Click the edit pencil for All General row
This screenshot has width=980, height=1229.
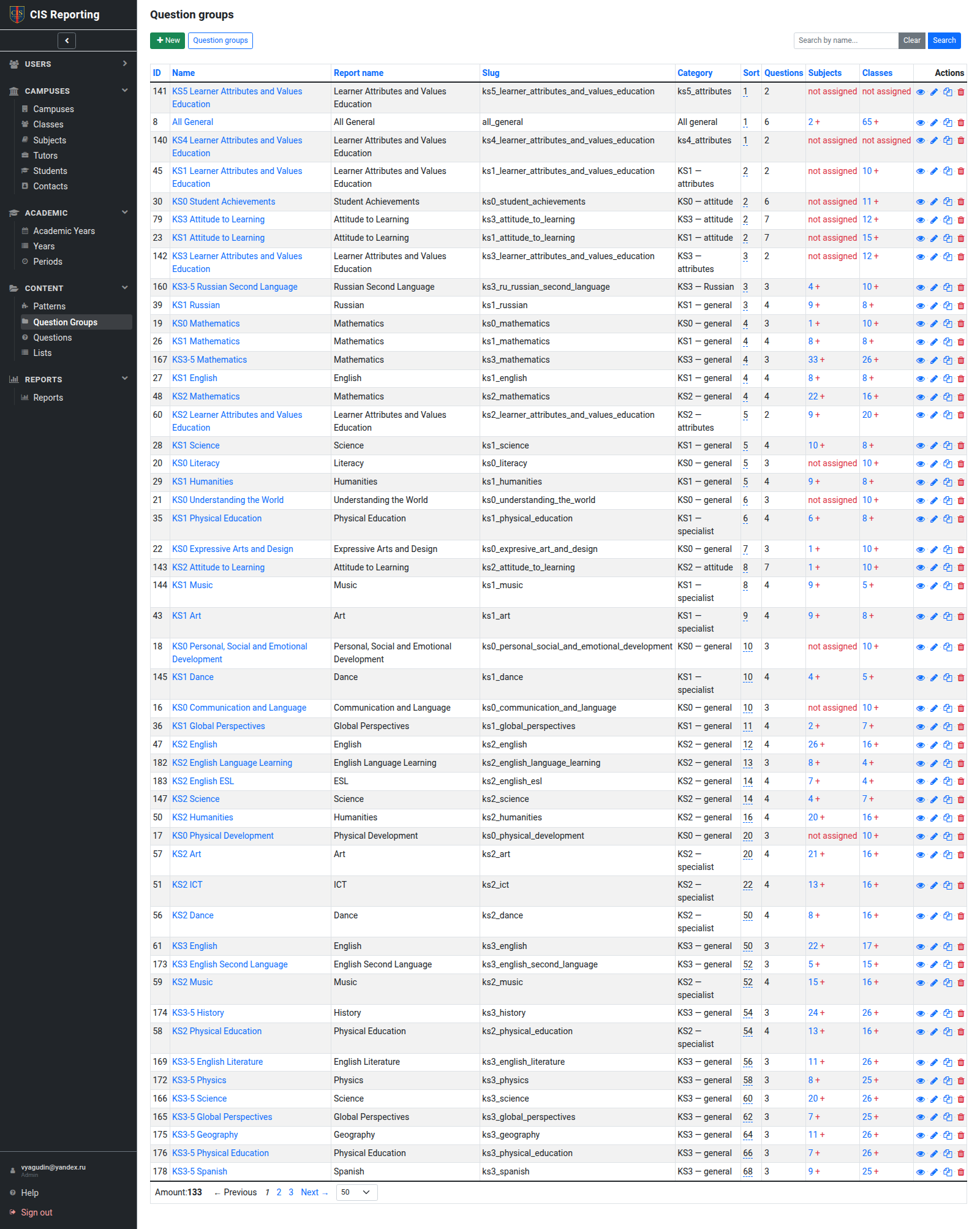pos(934,123)
